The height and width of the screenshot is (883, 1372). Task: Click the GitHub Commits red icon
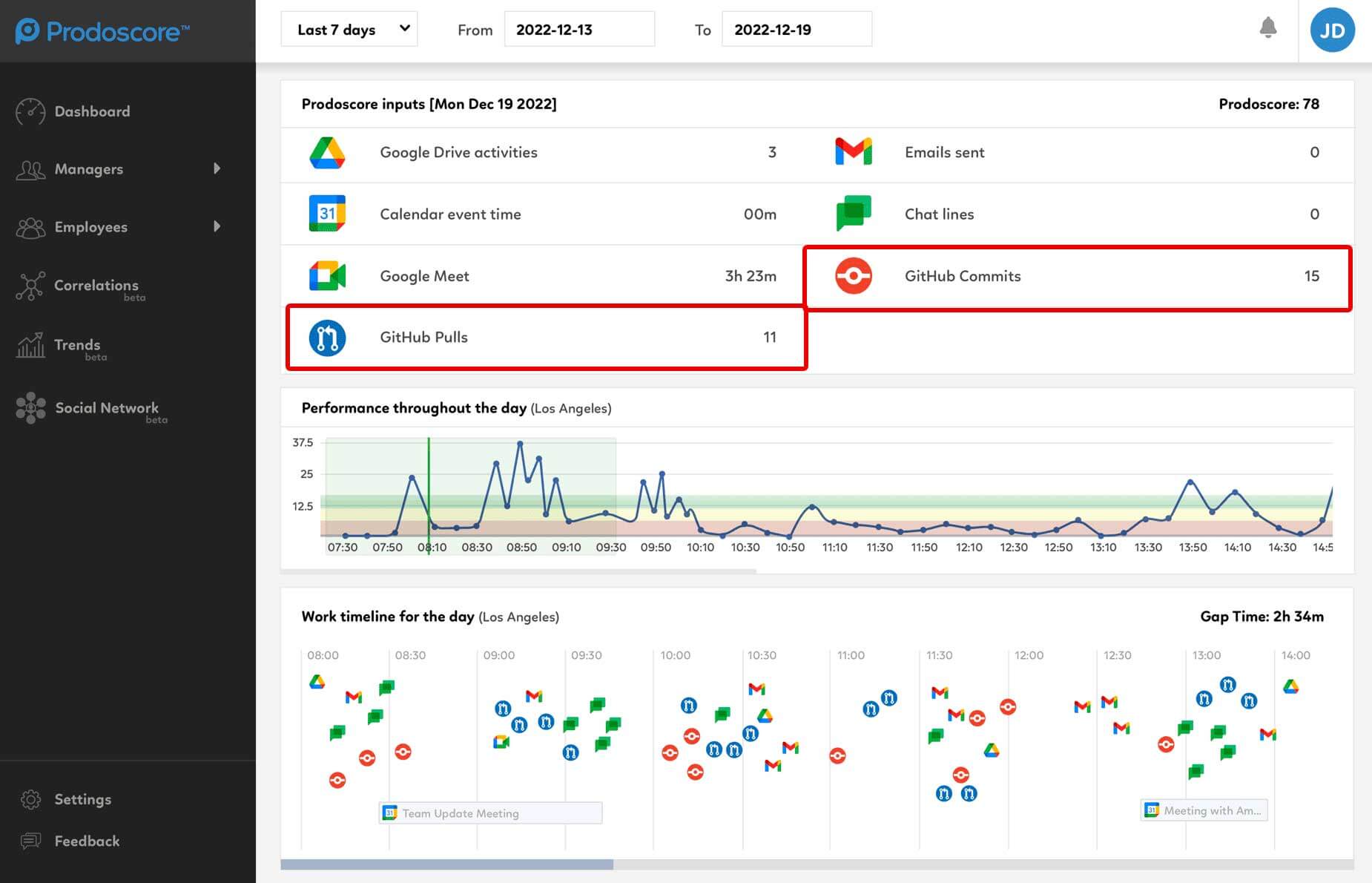pos(854,276)
